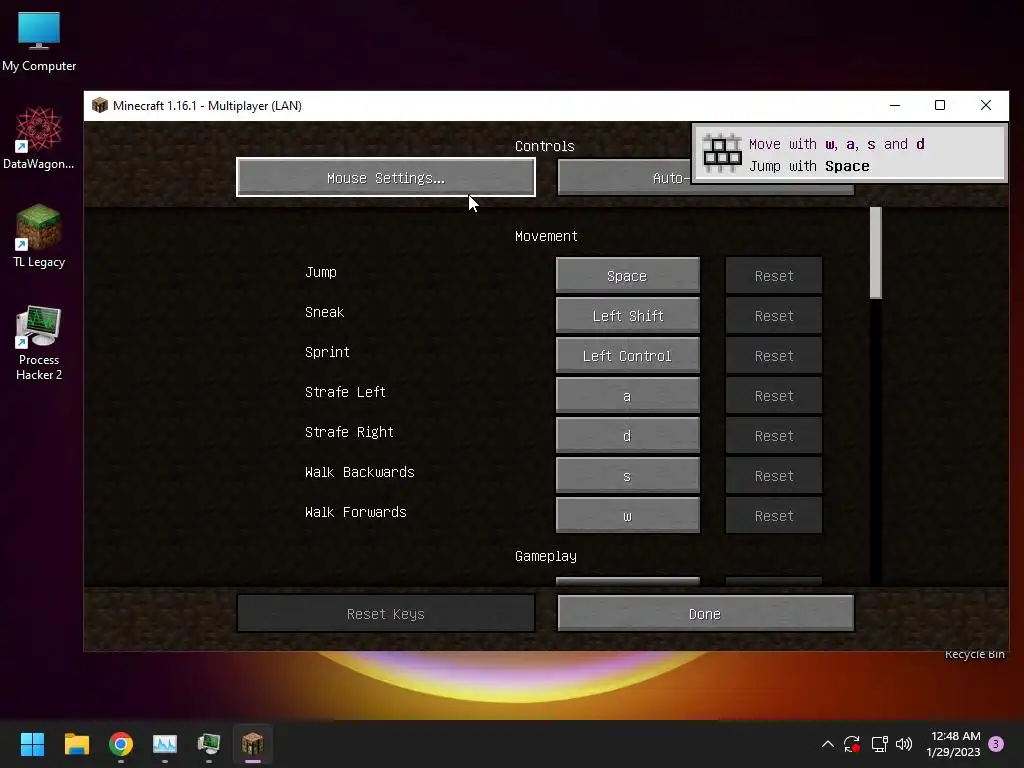
Task: Open File Explorer from taskbar
Action: (76, 744)
